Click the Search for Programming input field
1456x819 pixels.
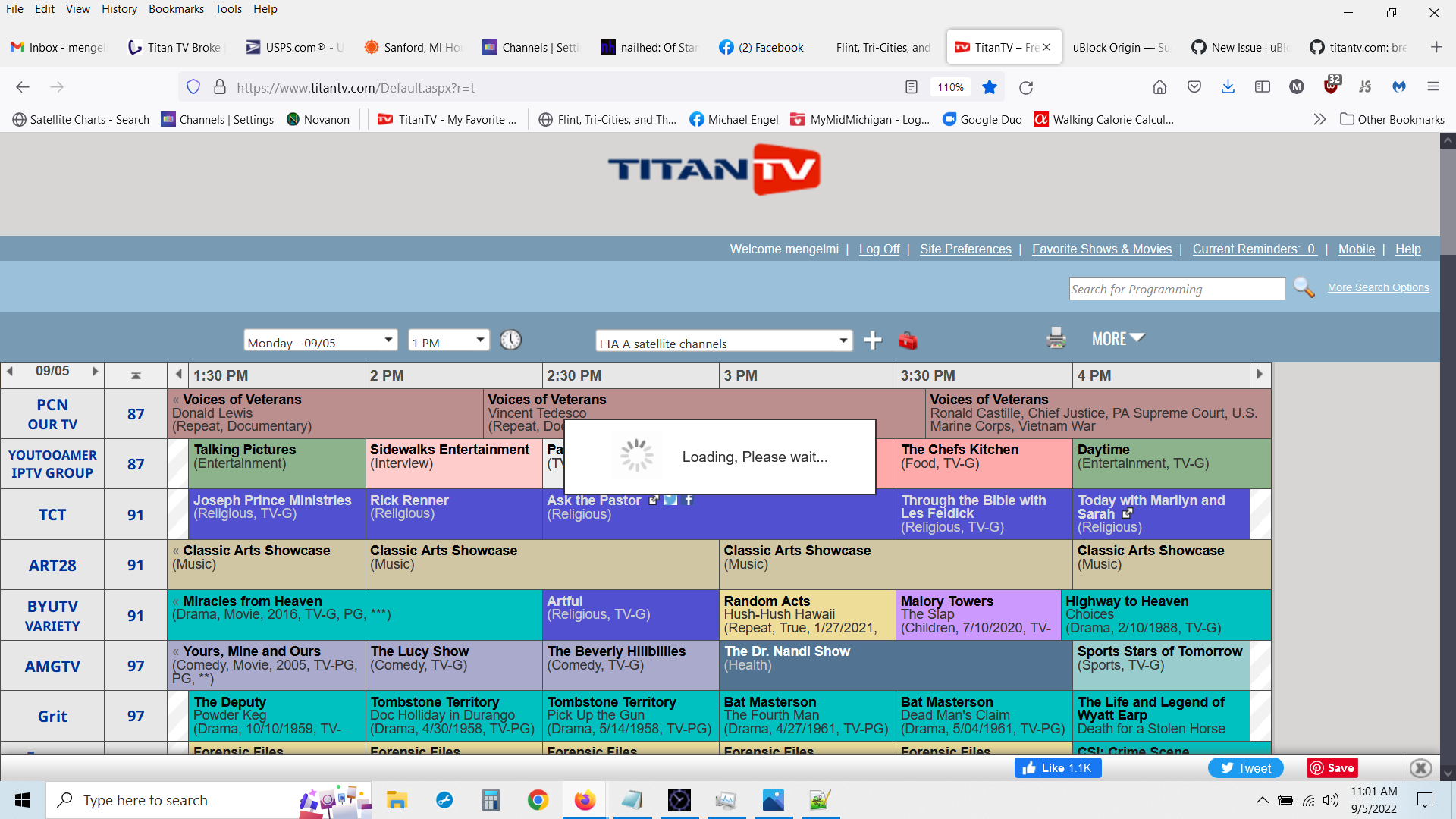[1176, 288]
